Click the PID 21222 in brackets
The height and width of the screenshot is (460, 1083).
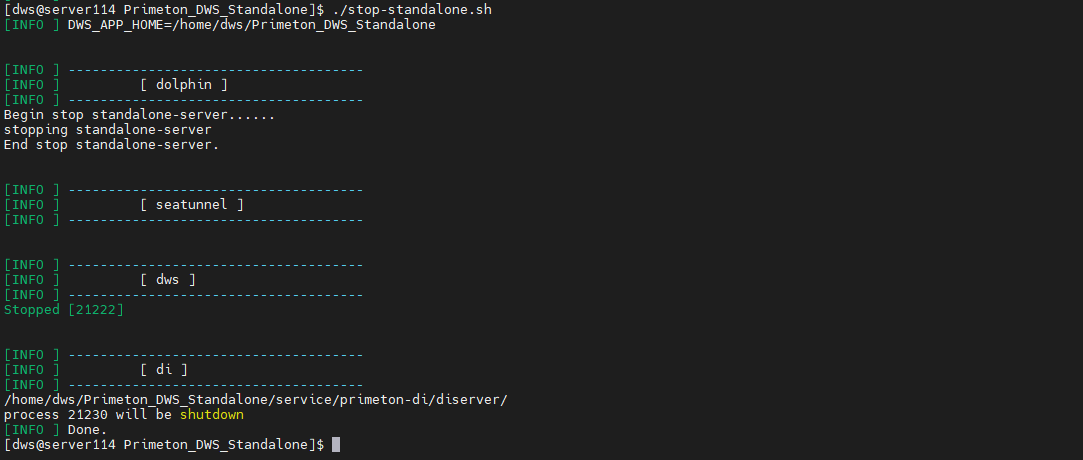coord(95,310)
